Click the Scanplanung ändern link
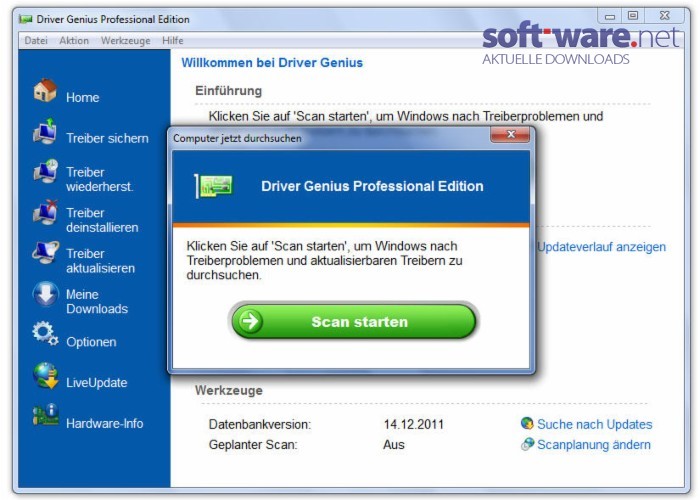Viewport: 700px width, 500px height. pos(594,445)
